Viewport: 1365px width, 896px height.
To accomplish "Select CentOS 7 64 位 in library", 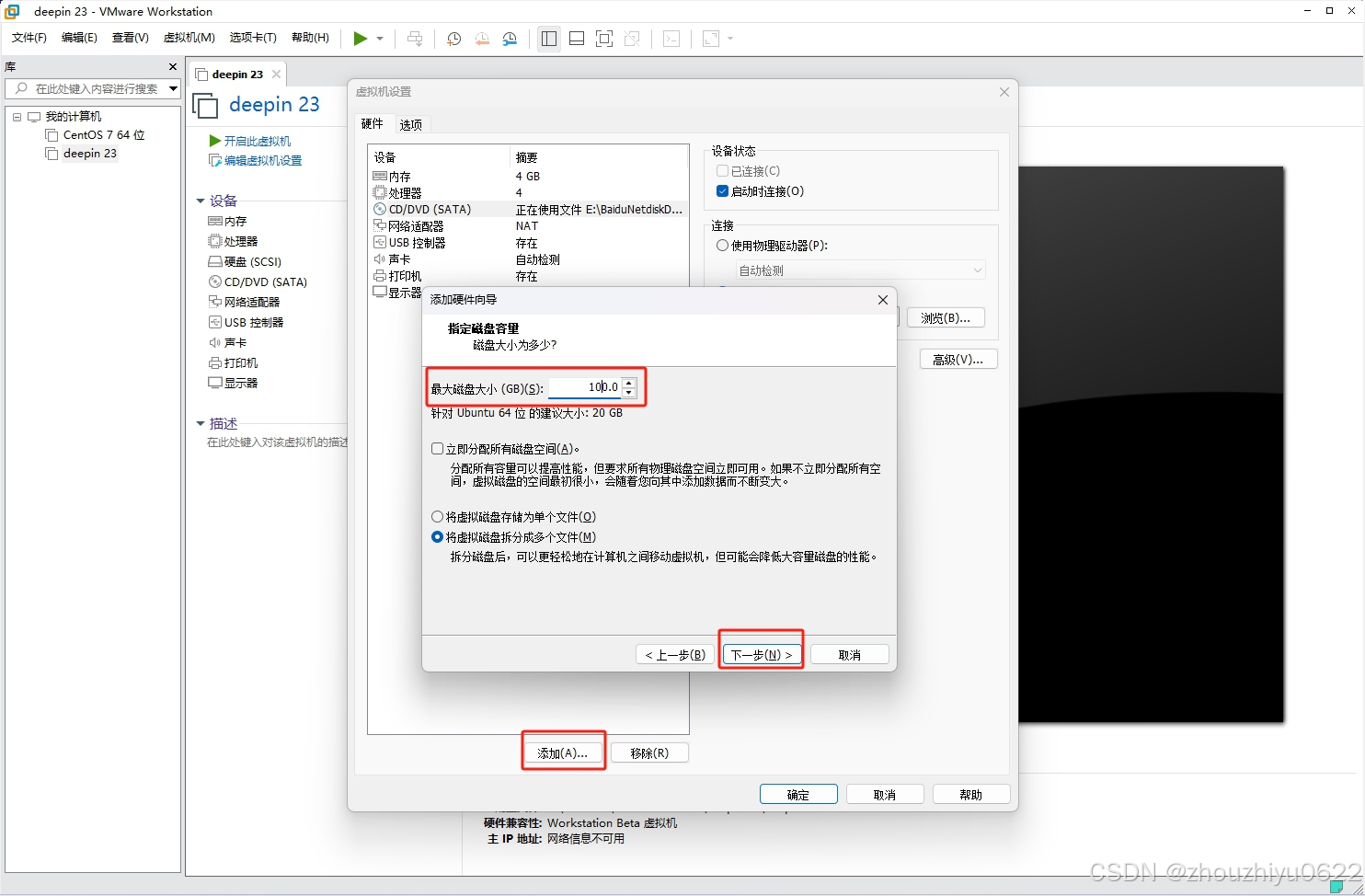I will 103,135.
